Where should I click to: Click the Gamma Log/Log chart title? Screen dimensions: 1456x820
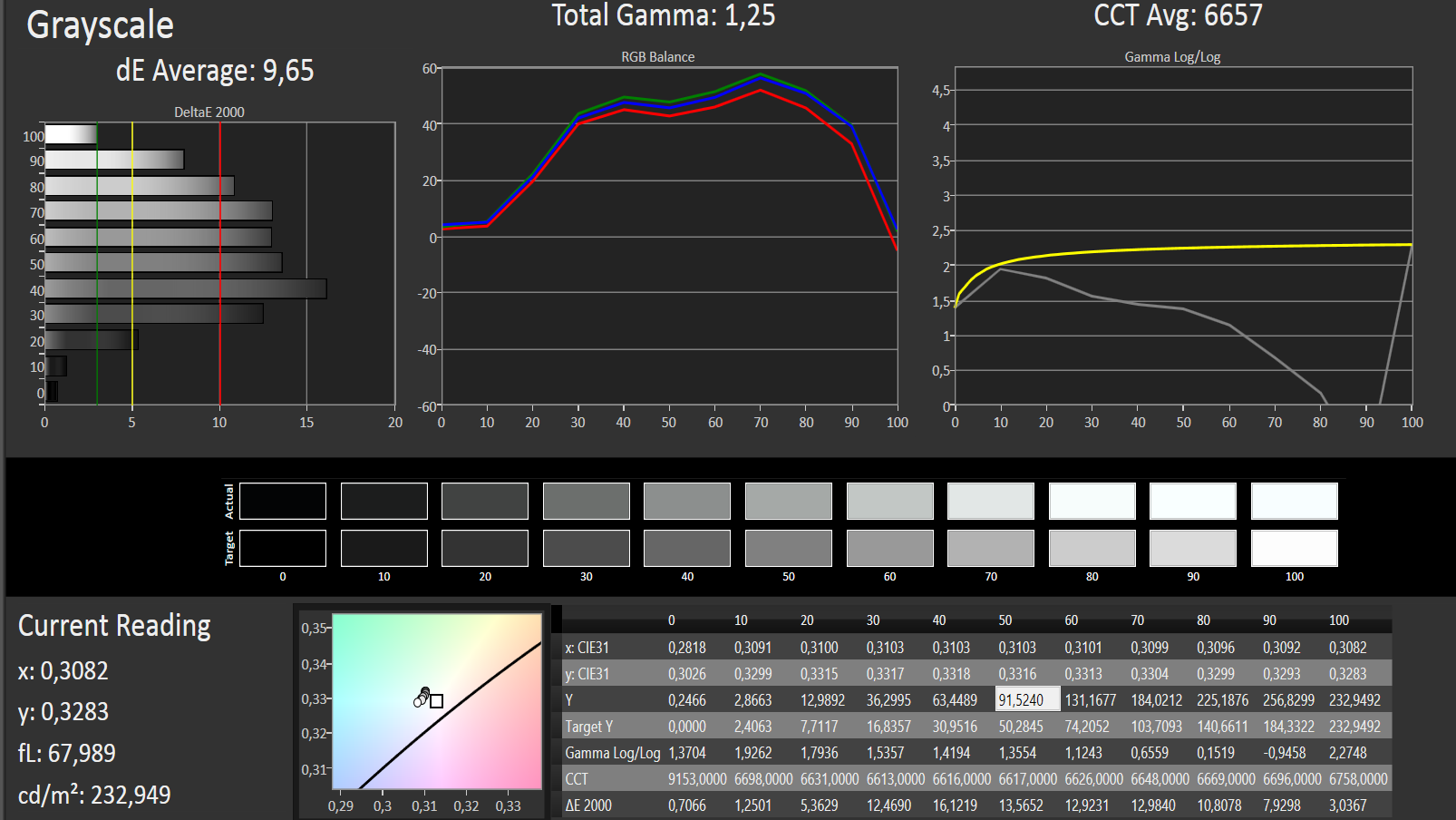coord(1172,56)
